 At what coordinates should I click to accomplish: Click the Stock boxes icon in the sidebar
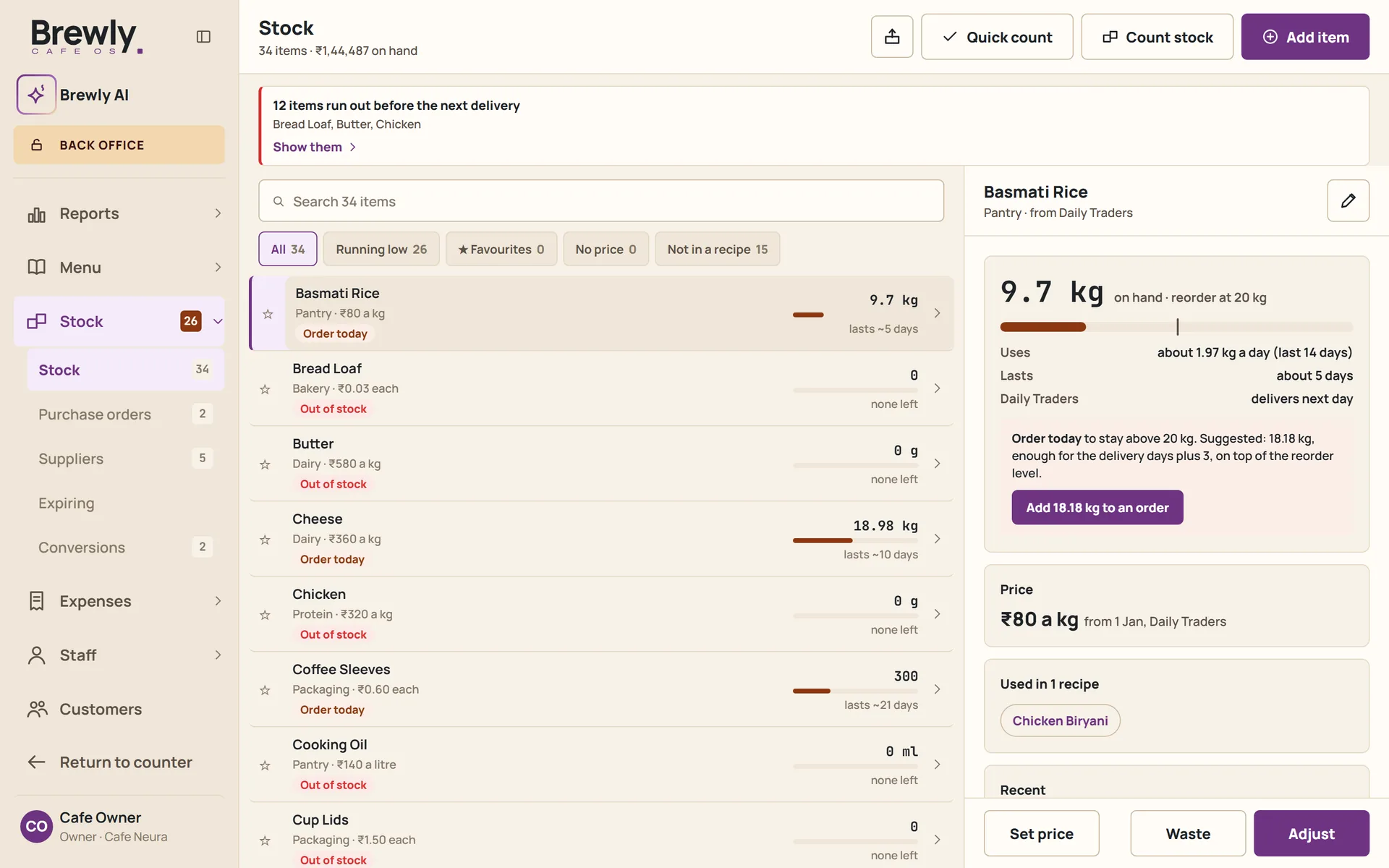[36, 321]
